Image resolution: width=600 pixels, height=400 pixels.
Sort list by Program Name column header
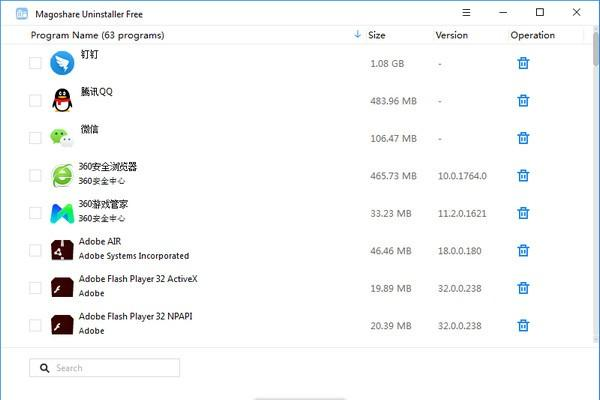(98, 35)
